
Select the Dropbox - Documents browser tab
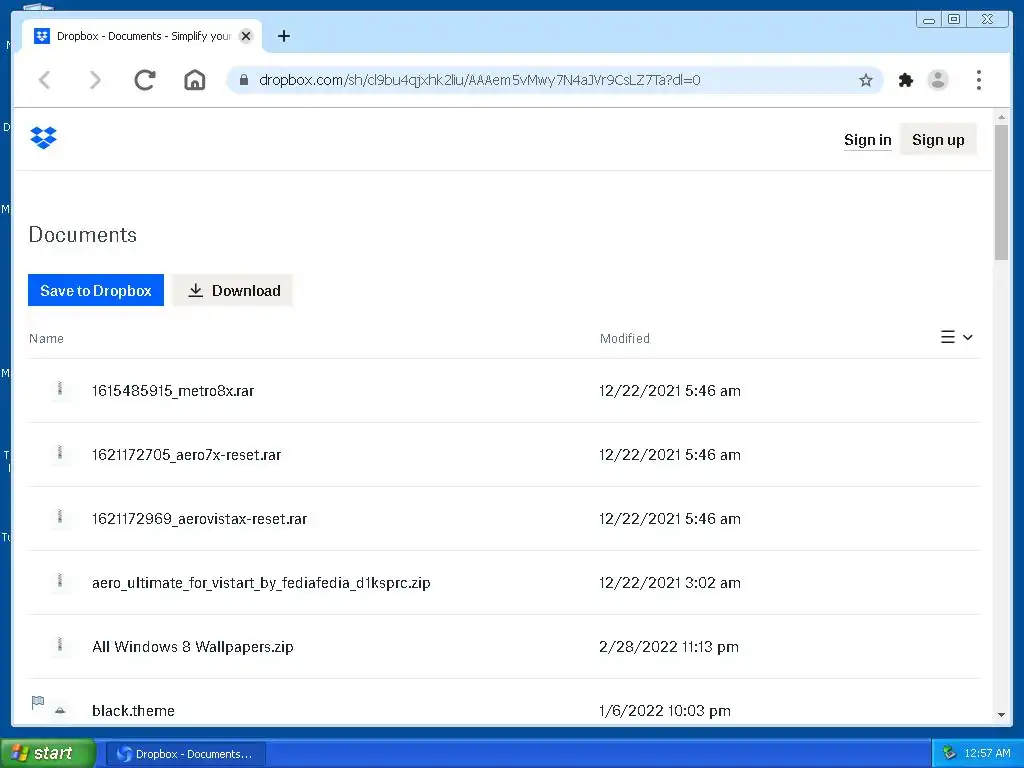pos(142,36)
